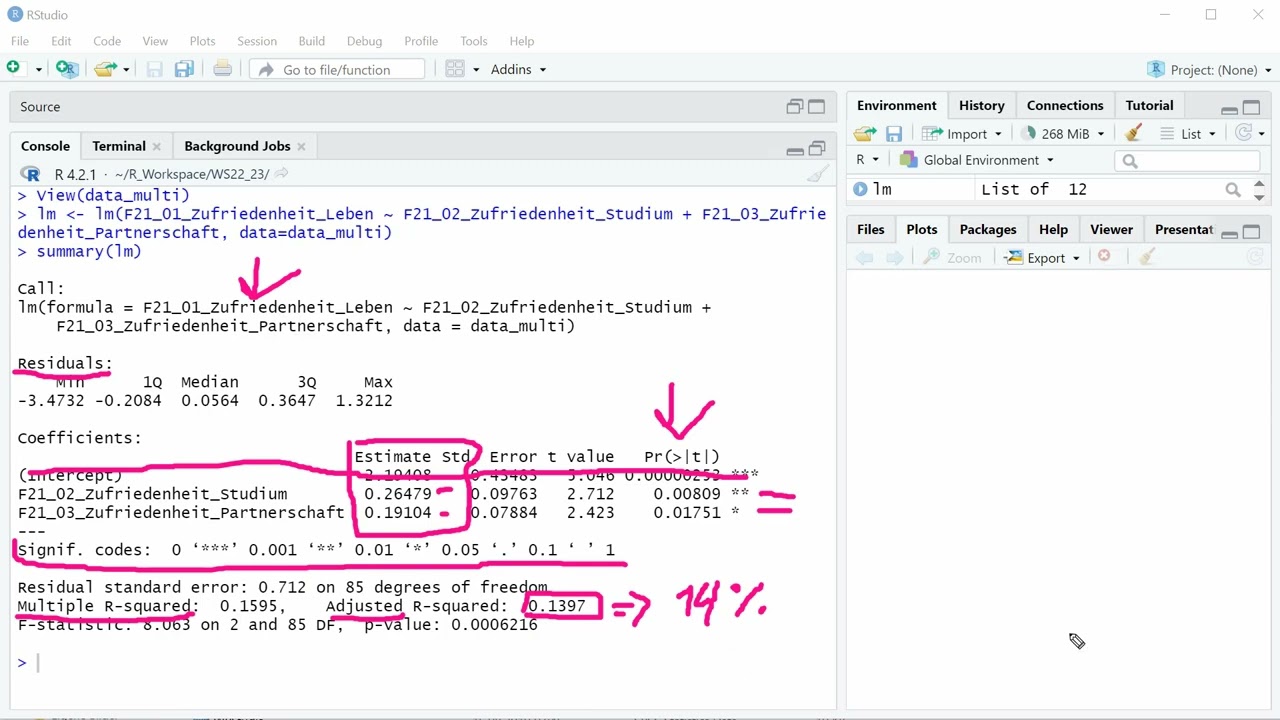Click the environment search field
The width and height of the screenshot is (1280, 720).
pos(1188,161)
